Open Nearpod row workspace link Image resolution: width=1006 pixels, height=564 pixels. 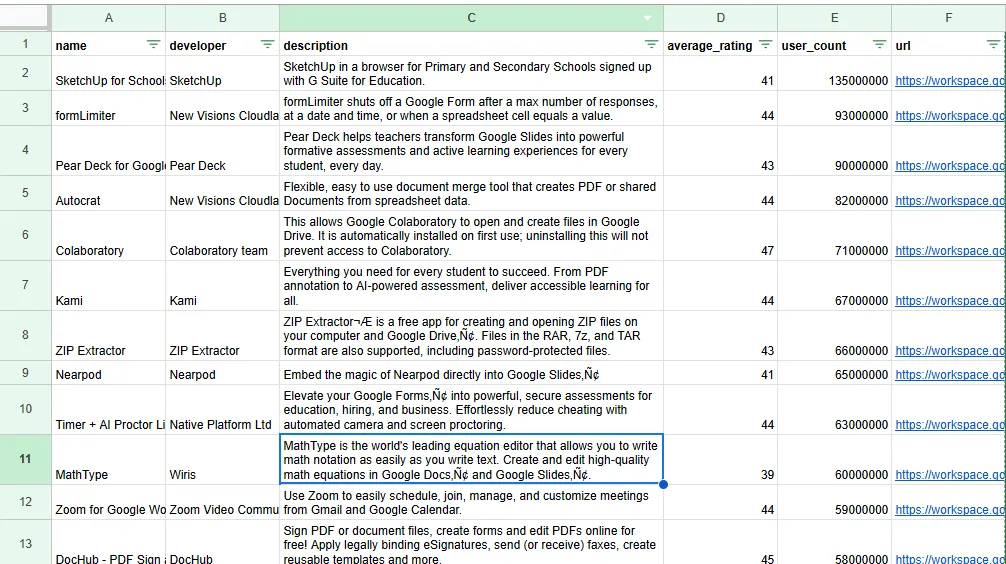(950, 375)
